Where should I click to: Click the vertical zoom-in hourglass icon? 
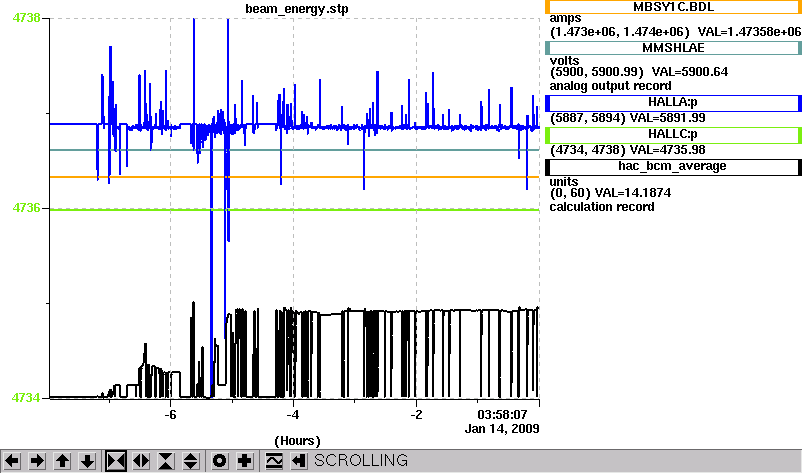[x=166, y=461]
